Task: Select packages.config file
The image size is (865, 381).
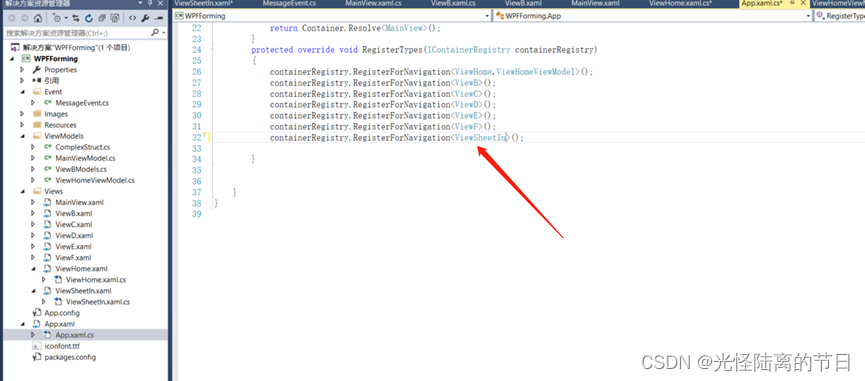Action: [x=70, y=357]
